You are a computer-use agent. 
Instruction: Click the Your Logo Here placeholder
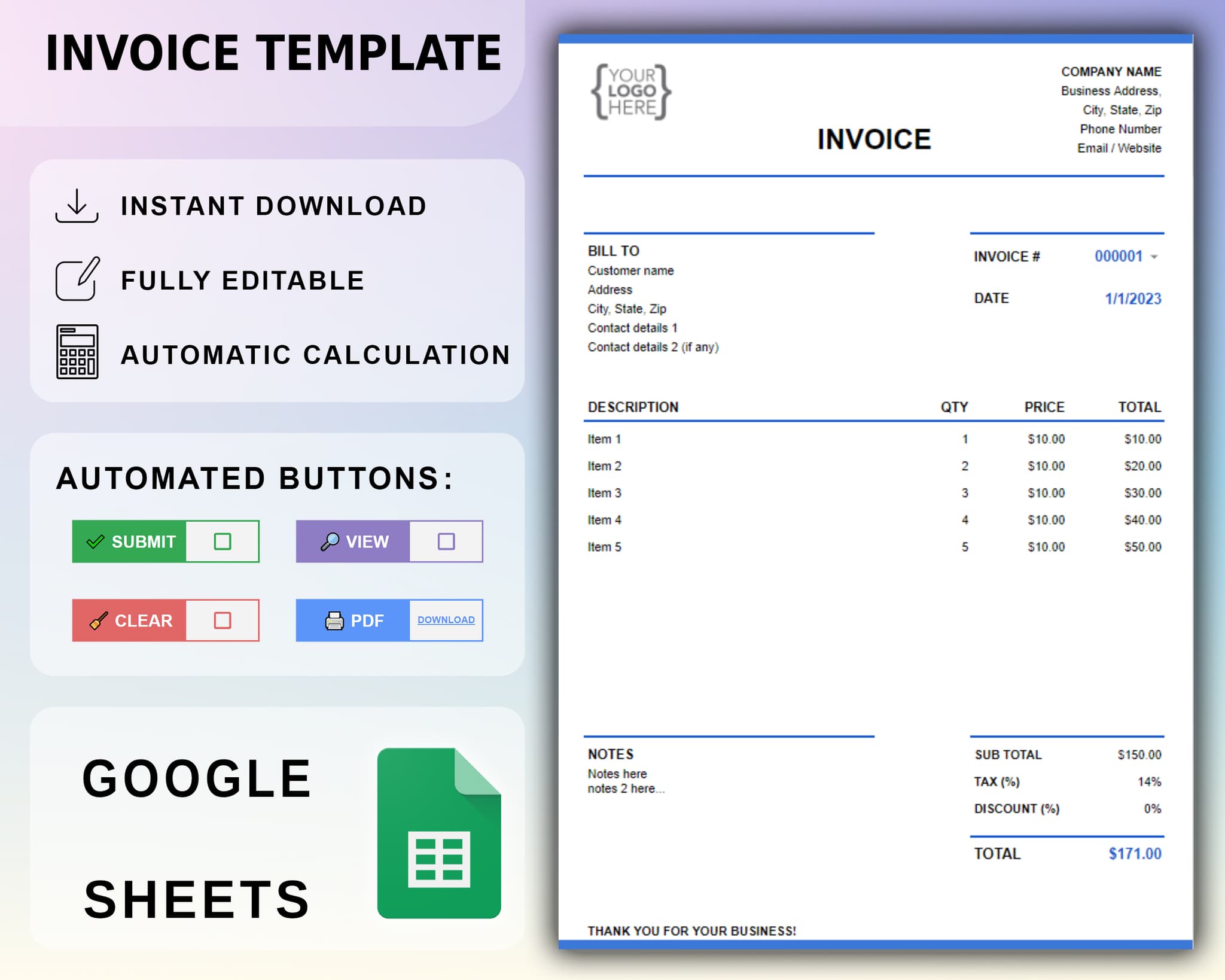pos(631,91)
